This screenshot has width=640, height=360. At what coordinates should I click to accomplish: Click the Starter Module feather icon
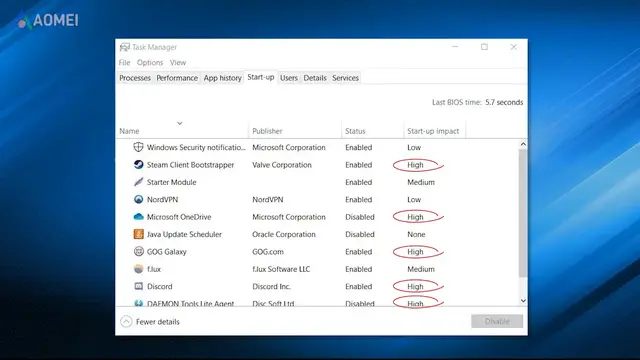[x=138, y=182]
